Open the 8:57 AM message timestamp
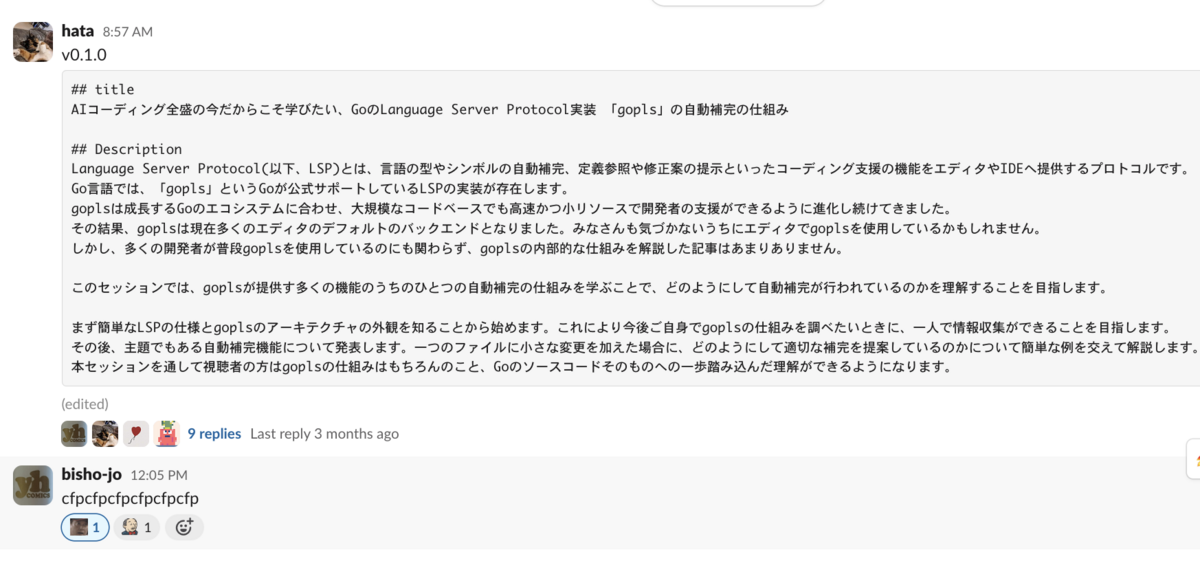 127,32
